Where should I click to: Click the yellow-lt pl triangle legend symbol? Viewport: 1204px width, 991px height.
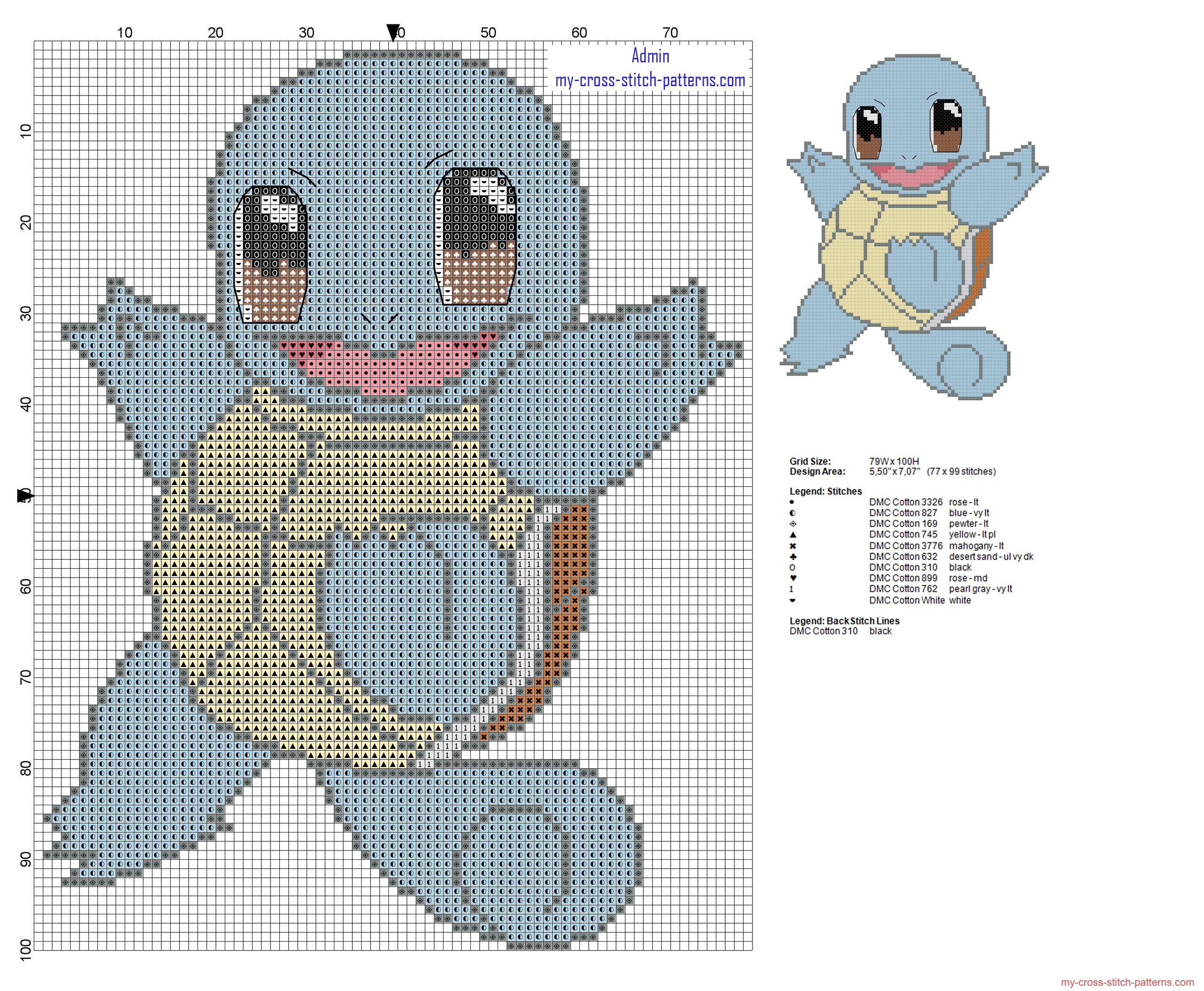click(792, 535)
